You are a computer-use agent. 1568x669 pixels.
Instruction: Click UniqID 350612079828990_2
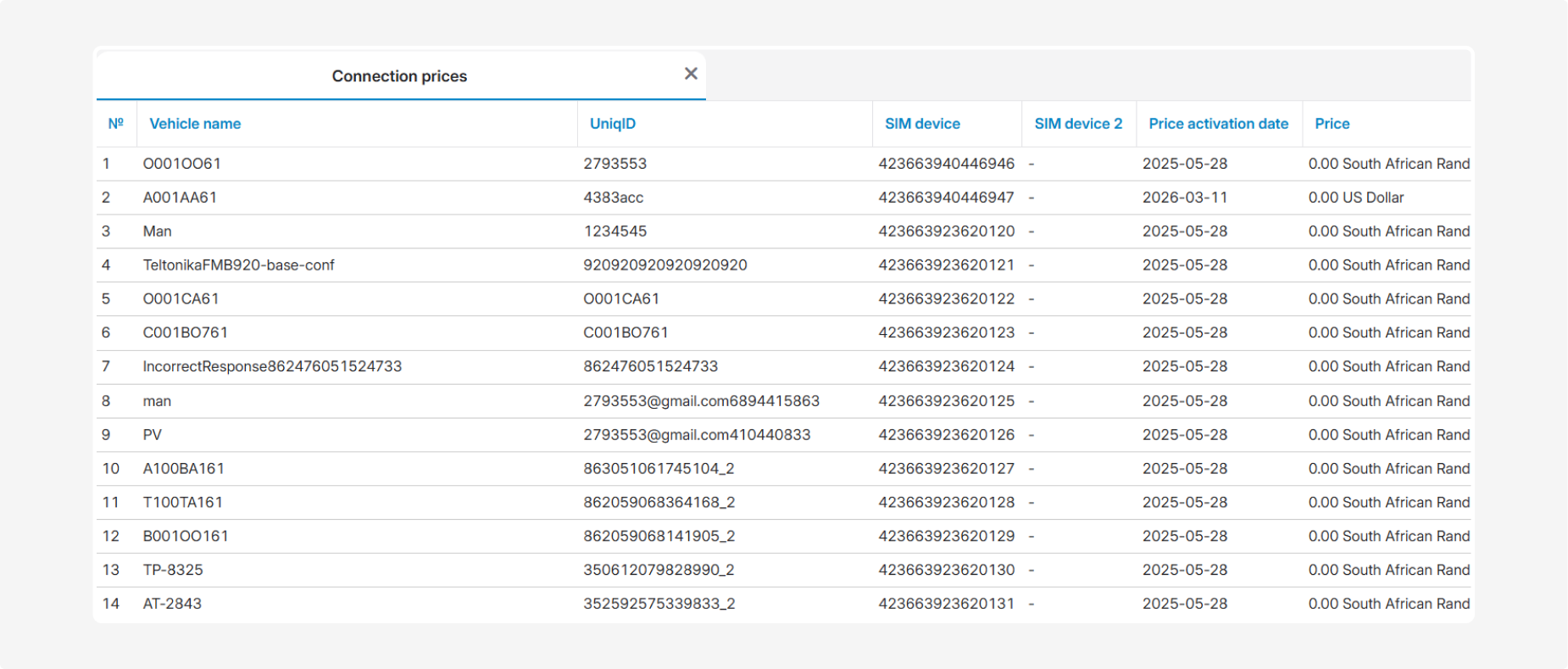pos(659,571)
